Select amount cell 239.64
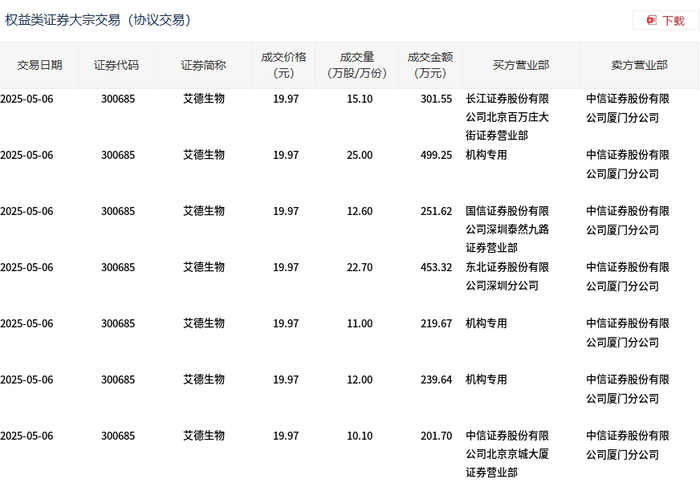This screenshot has height=483, width=700. [x=436, y=380]
